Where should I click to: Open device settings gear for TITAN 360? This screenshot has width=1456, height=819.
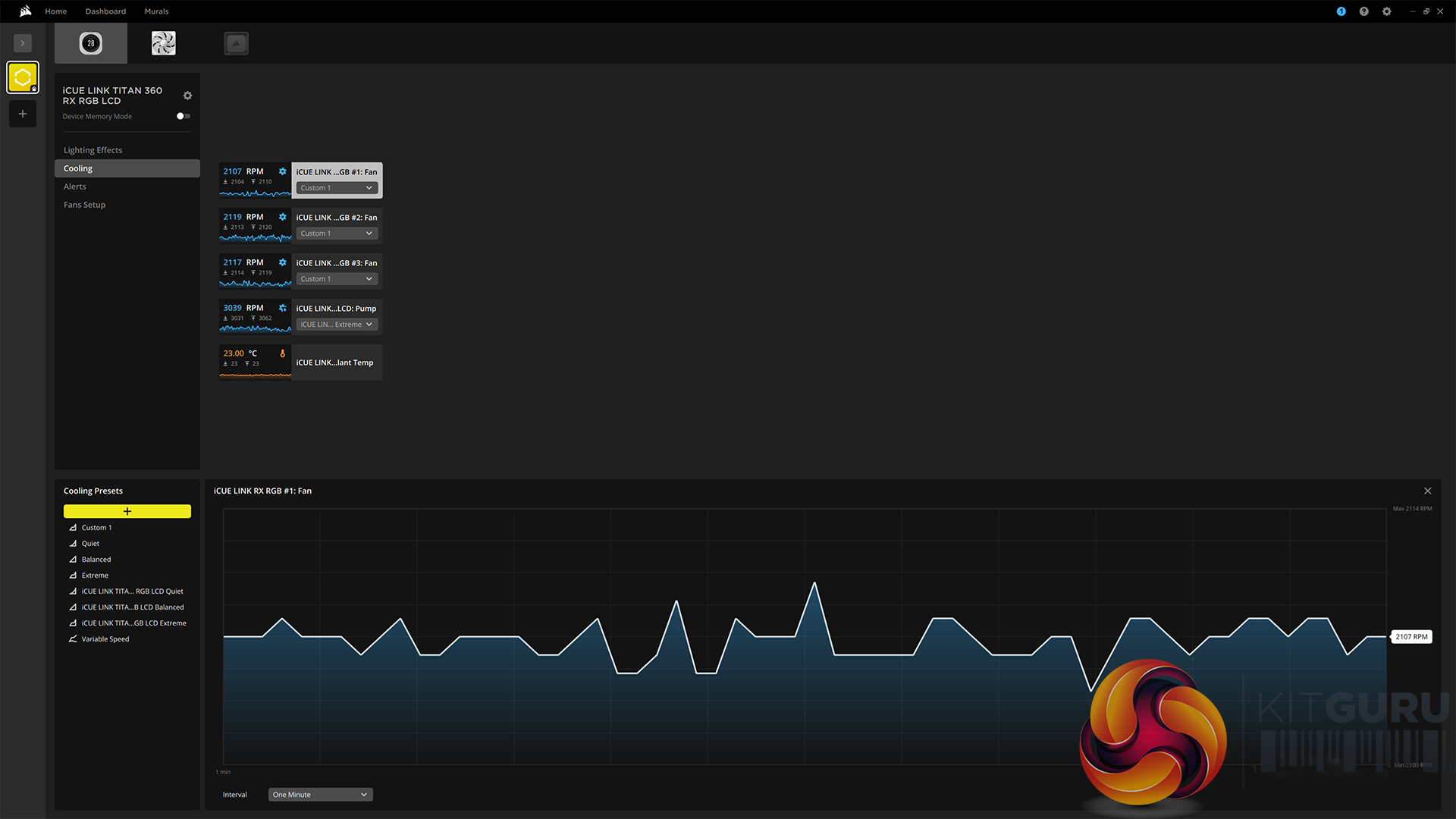[x=187, y=96]
